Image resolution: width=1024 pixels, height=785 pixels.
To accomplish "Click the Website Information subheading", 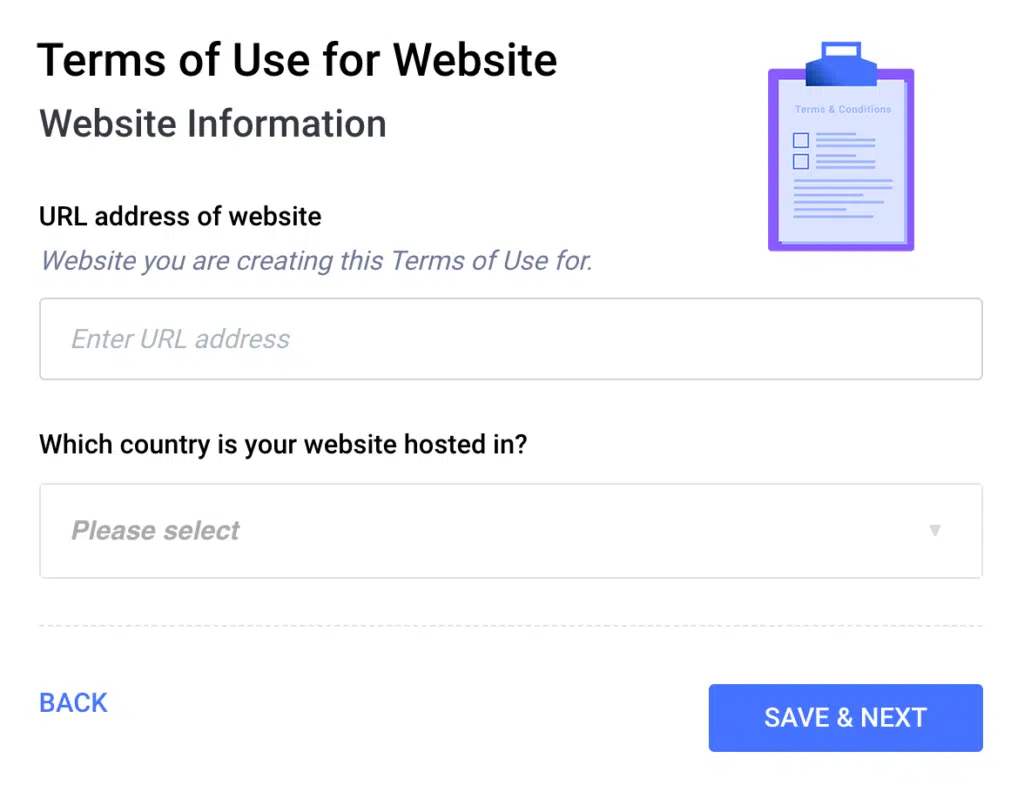I will point(212,124).
